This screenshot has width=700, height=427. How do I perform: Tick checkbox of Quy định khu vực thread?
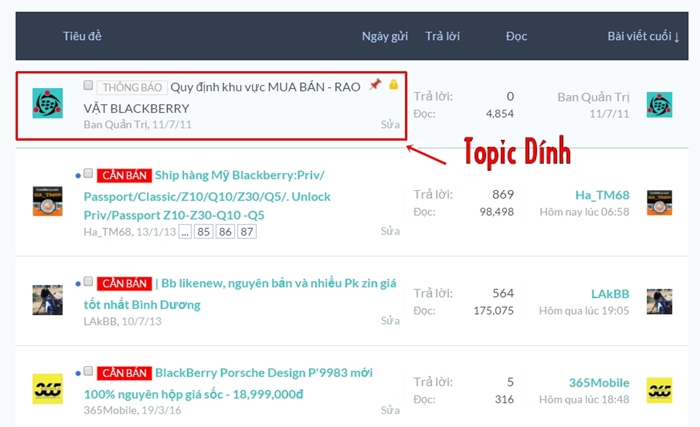click(88, 85)
